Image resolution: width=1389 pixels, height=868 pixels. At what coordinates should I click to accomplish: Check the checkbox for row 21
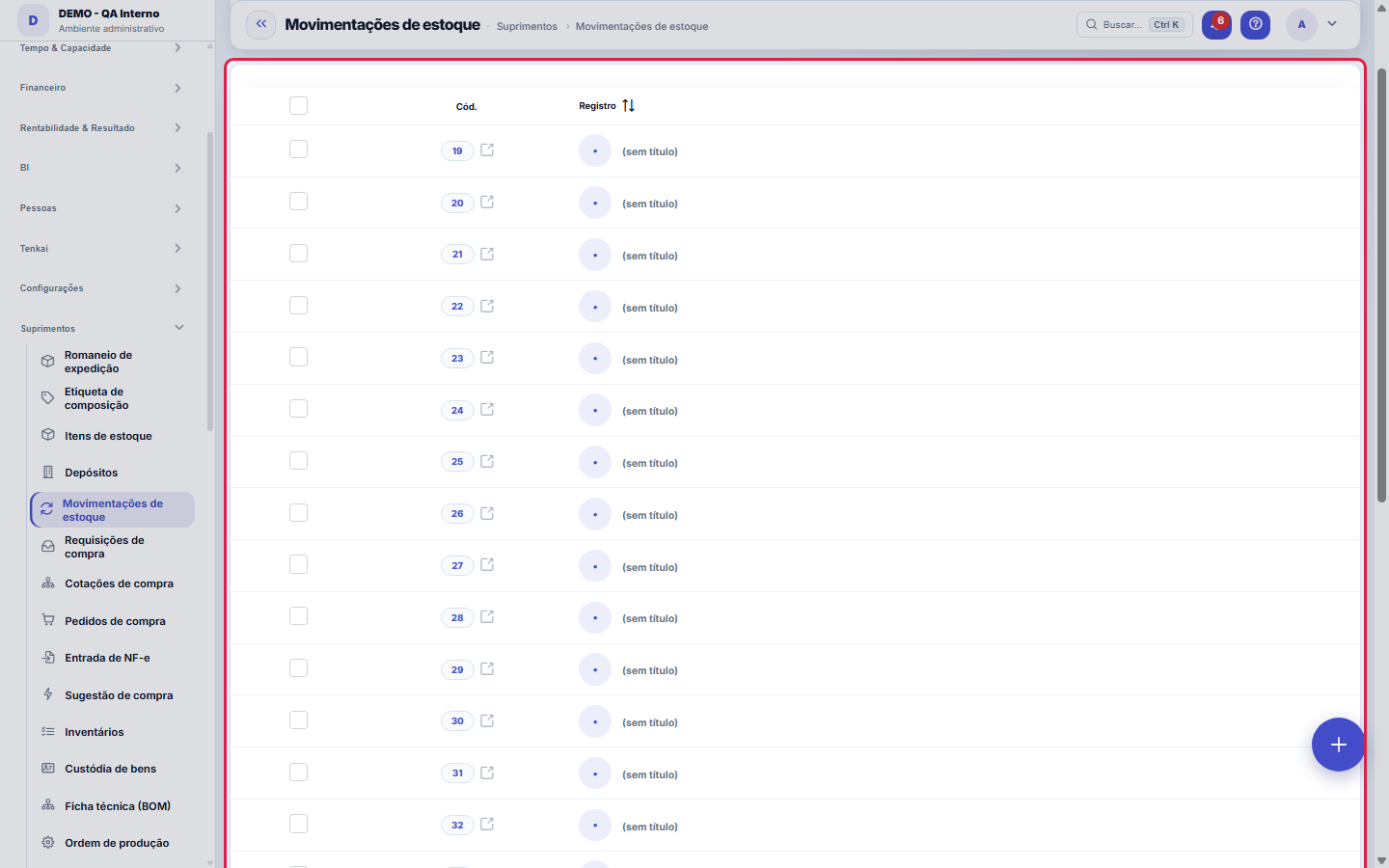[298, 254]
